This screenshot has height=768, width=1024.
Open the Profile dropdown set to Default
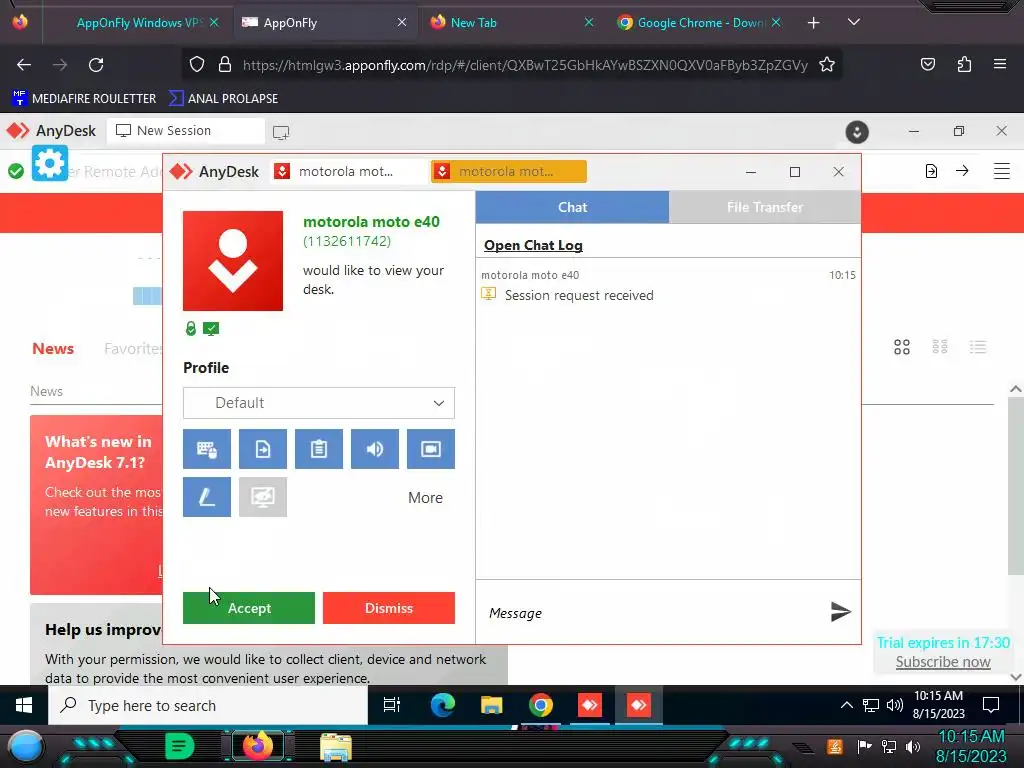point(319,403)
